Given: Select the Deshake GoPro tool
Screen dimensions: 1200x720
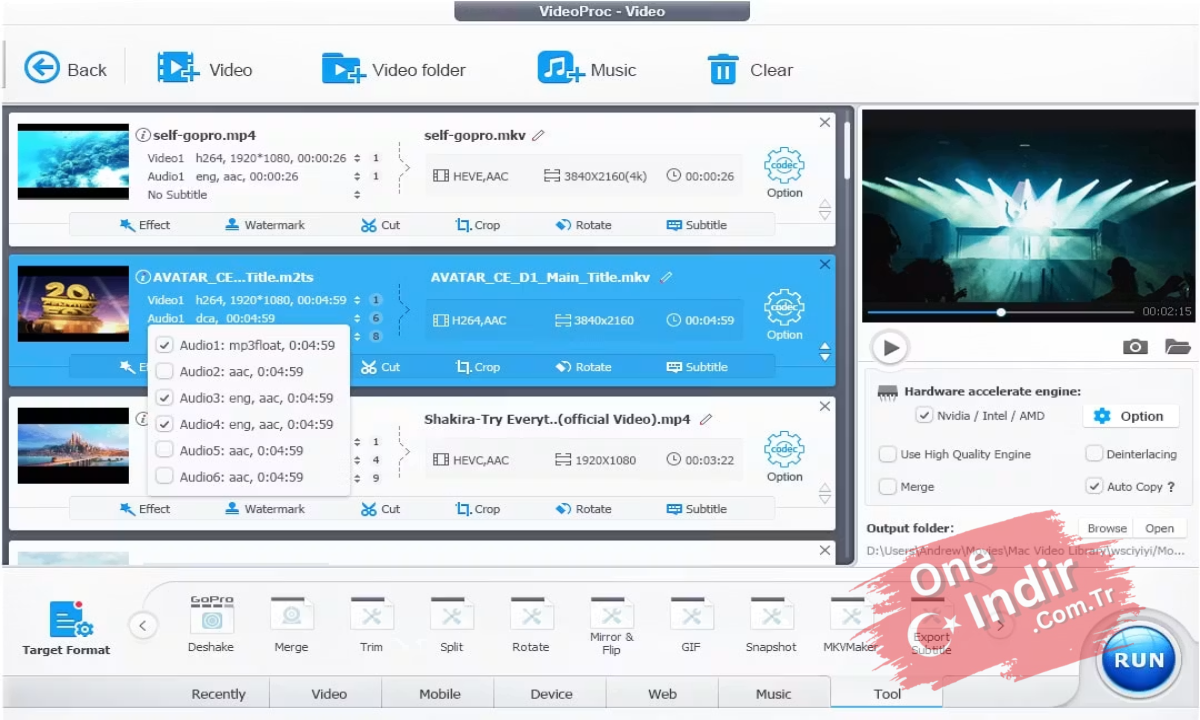Looking at the screenshot, I should tap(211, 624).
